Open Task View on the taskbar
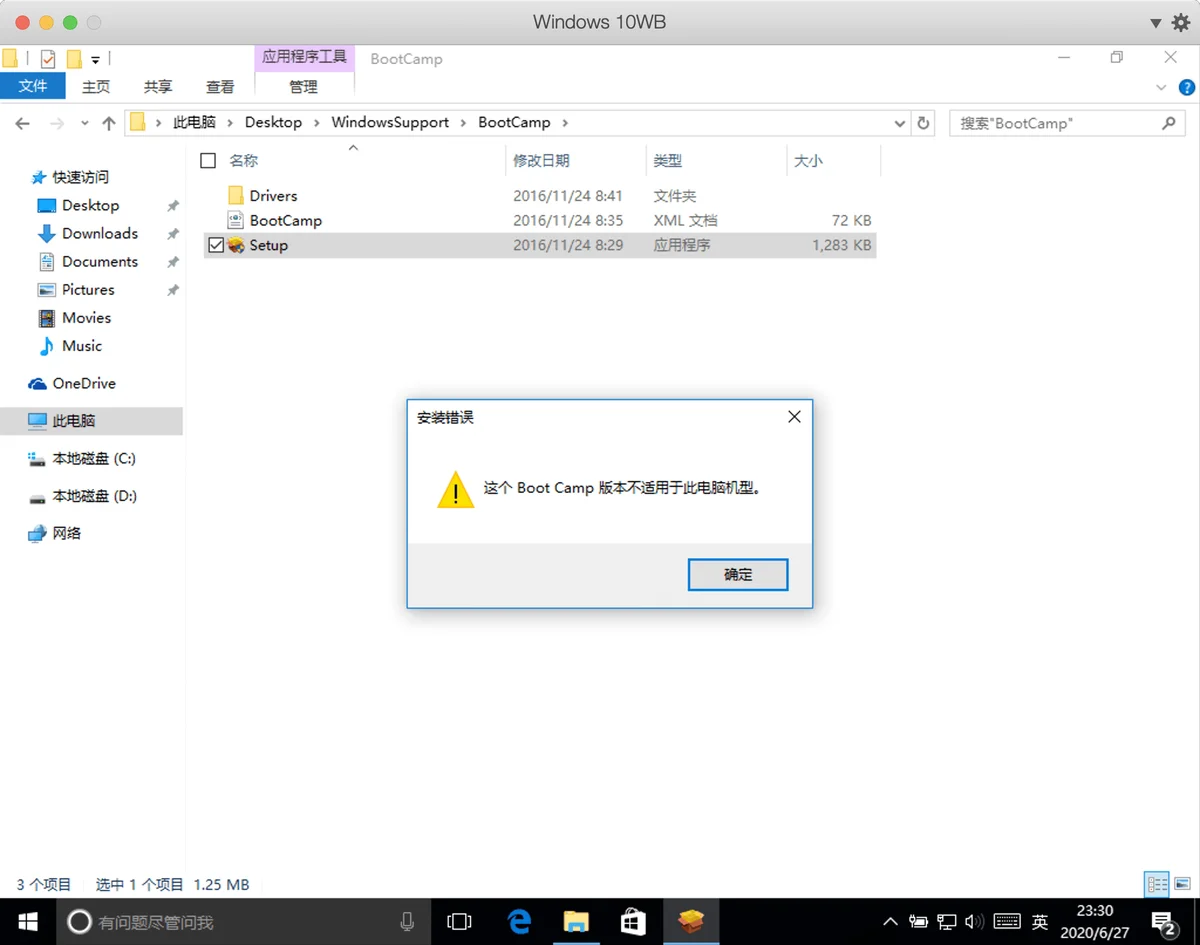The width and height of the screenshot is (1200, 945). coord(459,921)
